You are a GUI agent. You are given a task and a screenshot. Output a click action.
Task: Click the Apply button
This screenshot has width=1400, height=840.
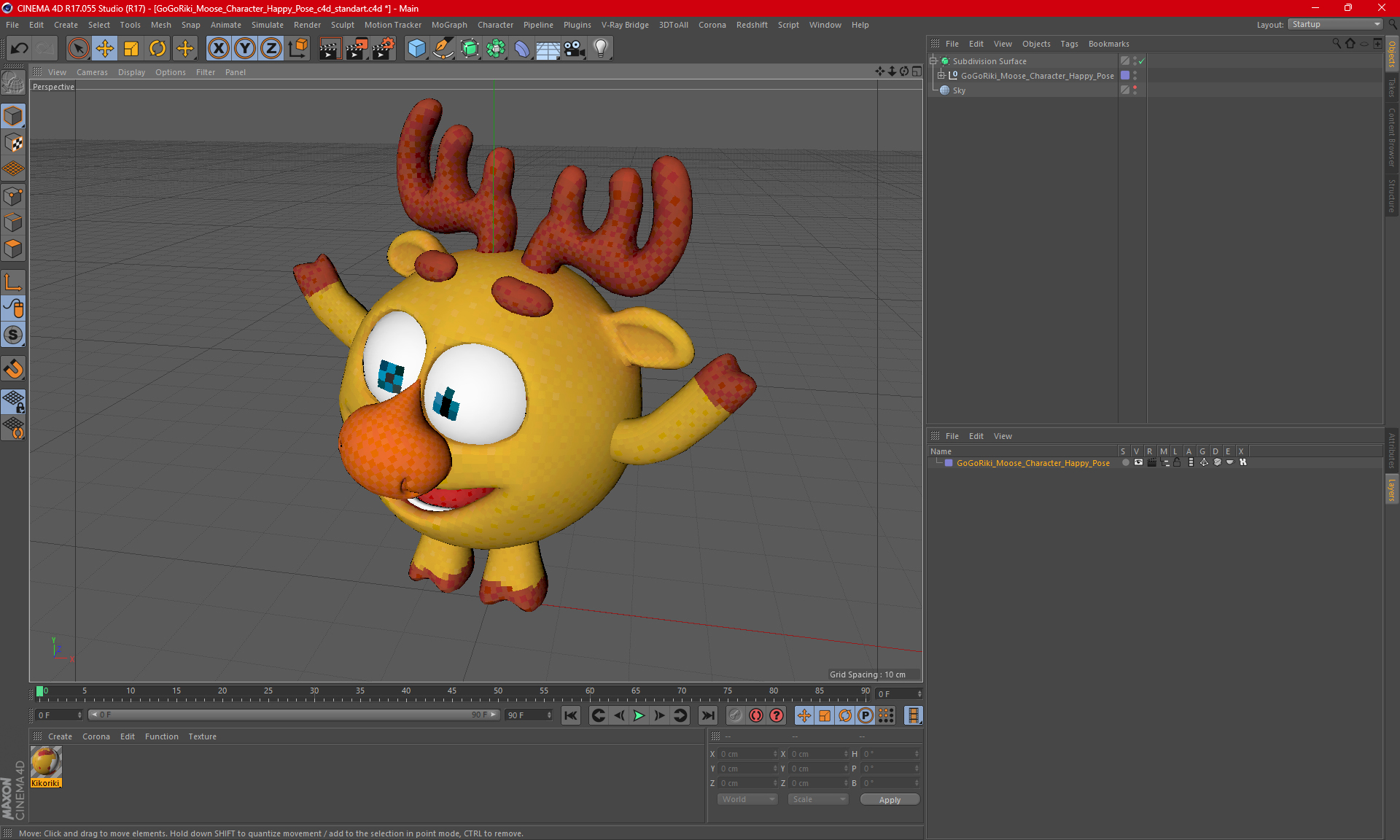pos(890,800)
